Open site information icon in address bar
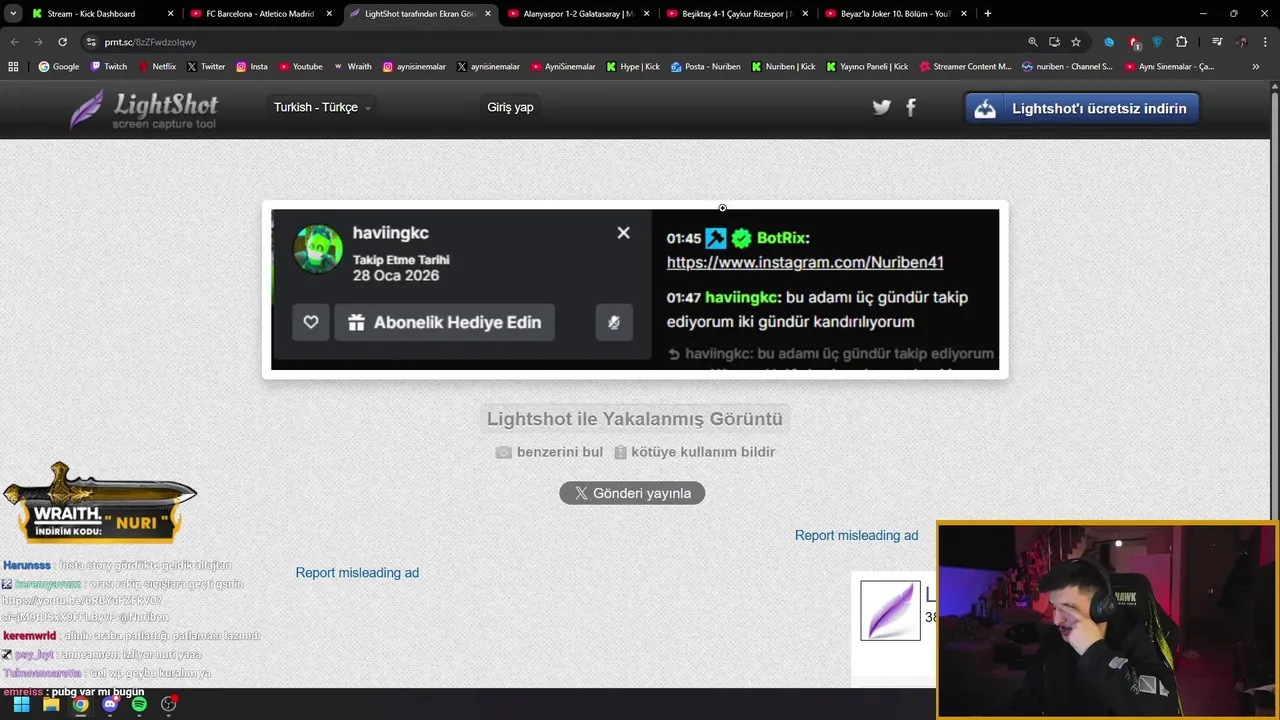The image size is (1280, 720). (x=91, y=42)
